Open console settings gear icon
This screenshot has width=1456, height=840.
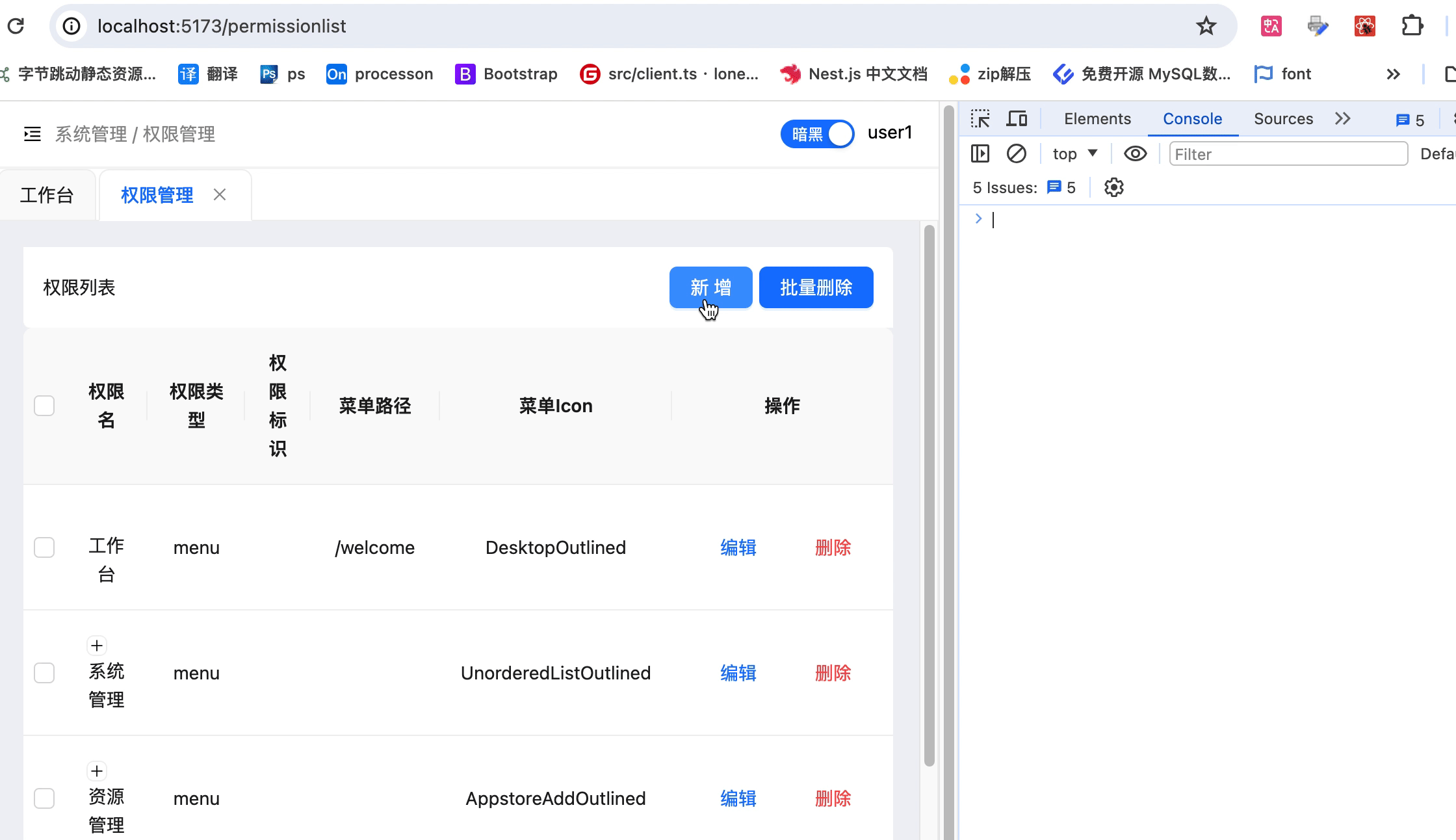click(x=1113, y=188)
